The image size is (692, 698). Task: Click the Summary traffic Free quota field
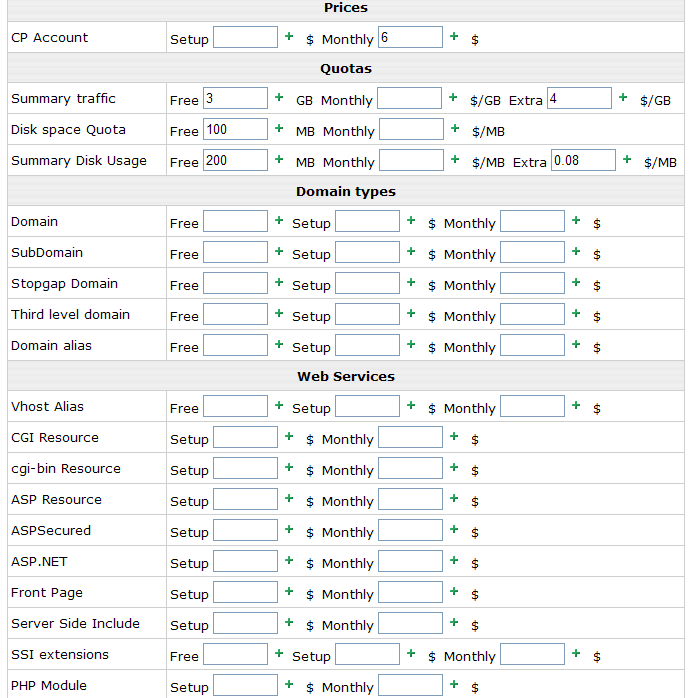click(235, 98)
